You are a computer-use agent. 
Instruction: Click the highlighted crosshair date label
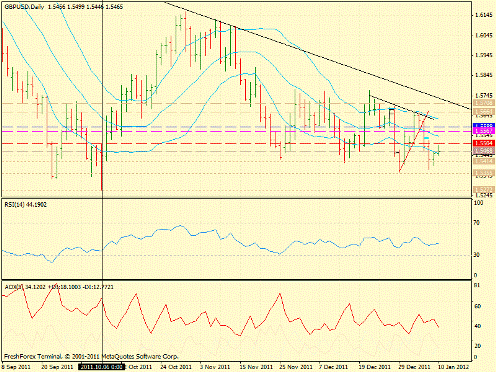101,367
